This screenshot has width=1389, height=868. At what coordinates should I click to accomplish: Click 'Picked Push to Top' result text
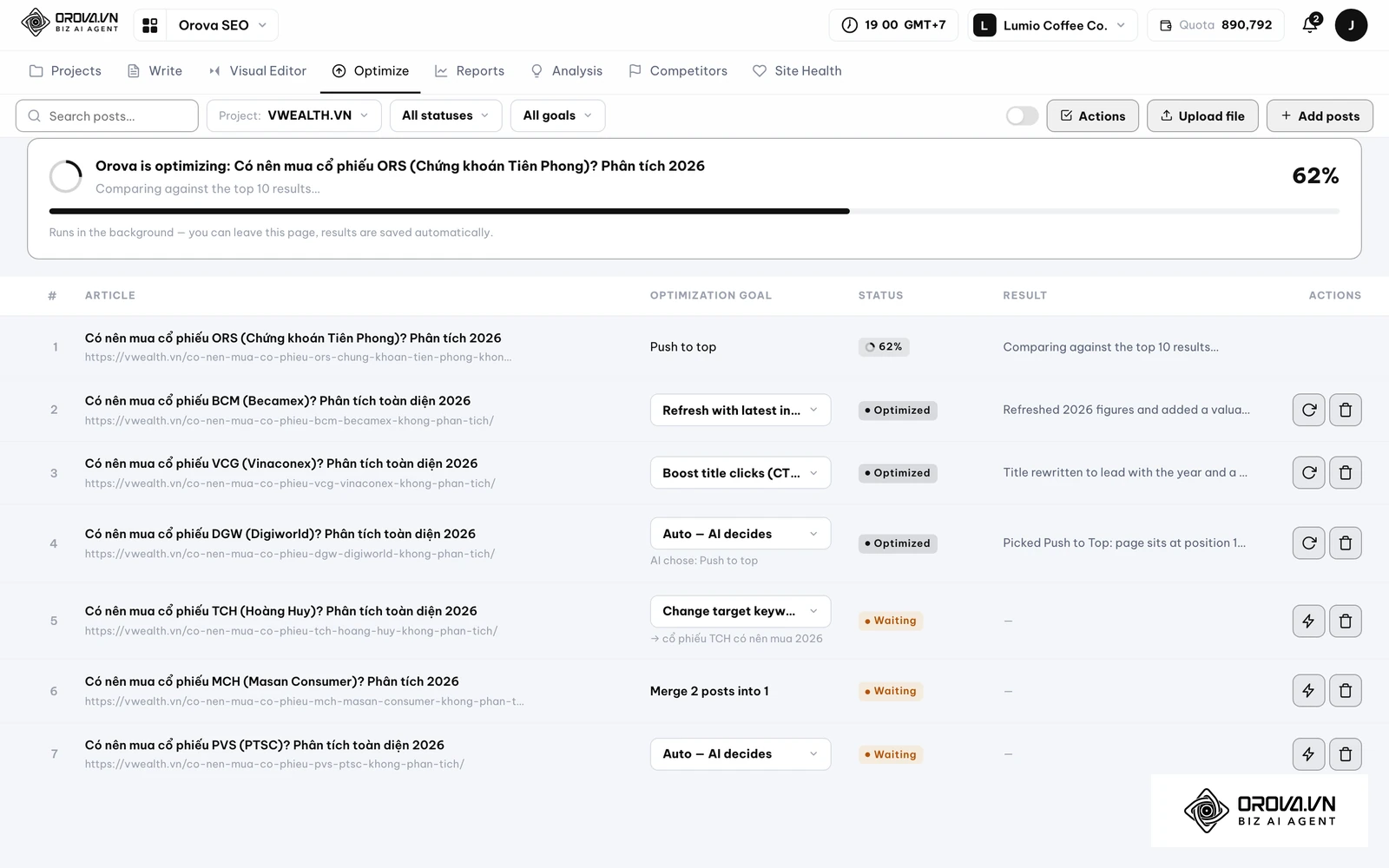(1124, 542)
